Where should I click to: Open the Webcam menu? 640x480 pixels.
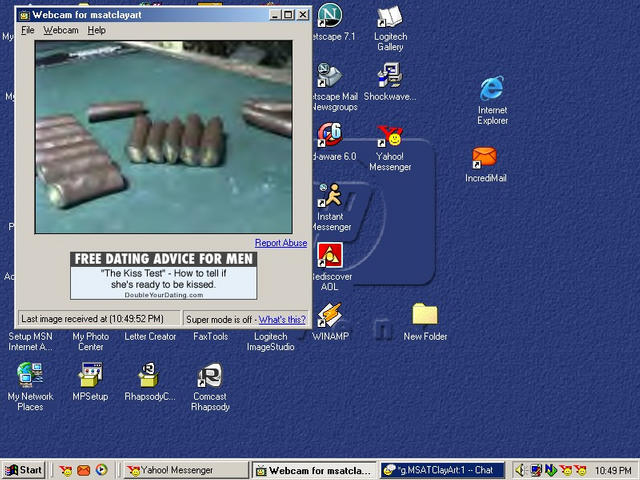point(61,30)
